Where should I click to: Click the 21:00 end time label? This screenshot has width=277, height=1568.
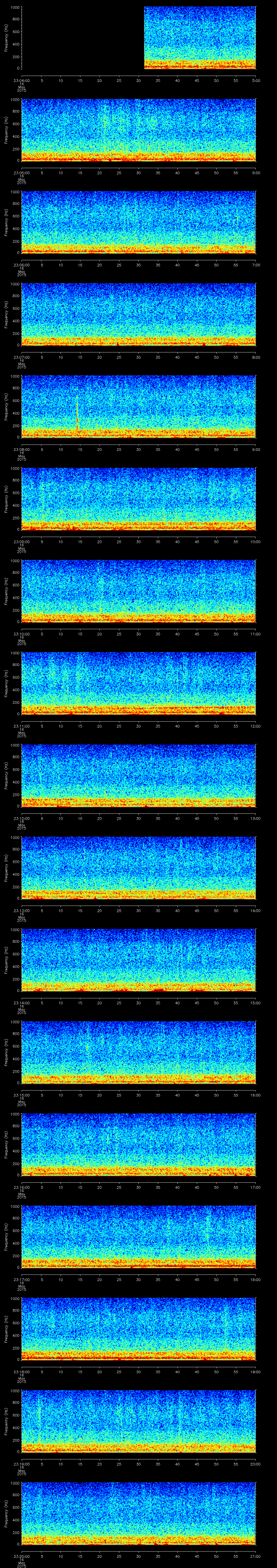[x=255, y=1556]
